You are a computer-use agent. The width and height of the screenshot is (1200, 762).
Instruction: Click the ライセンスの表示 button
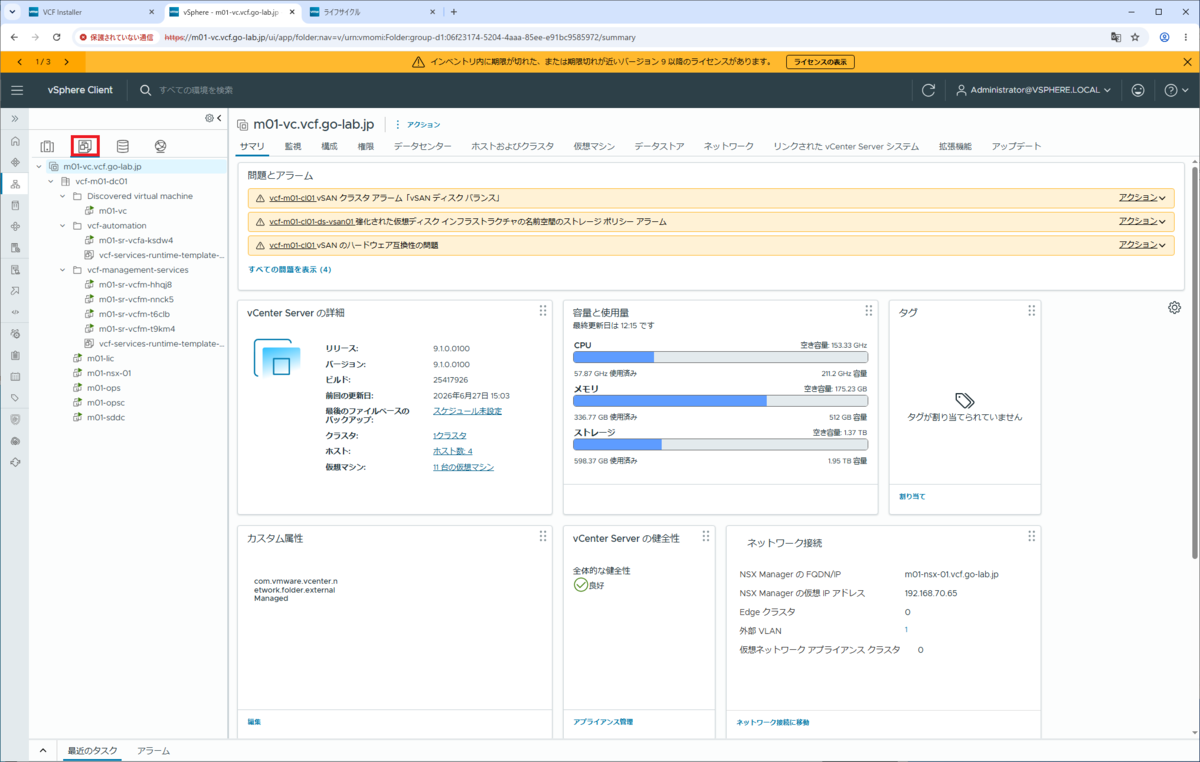pyautogui.click(x=821, y=62)
